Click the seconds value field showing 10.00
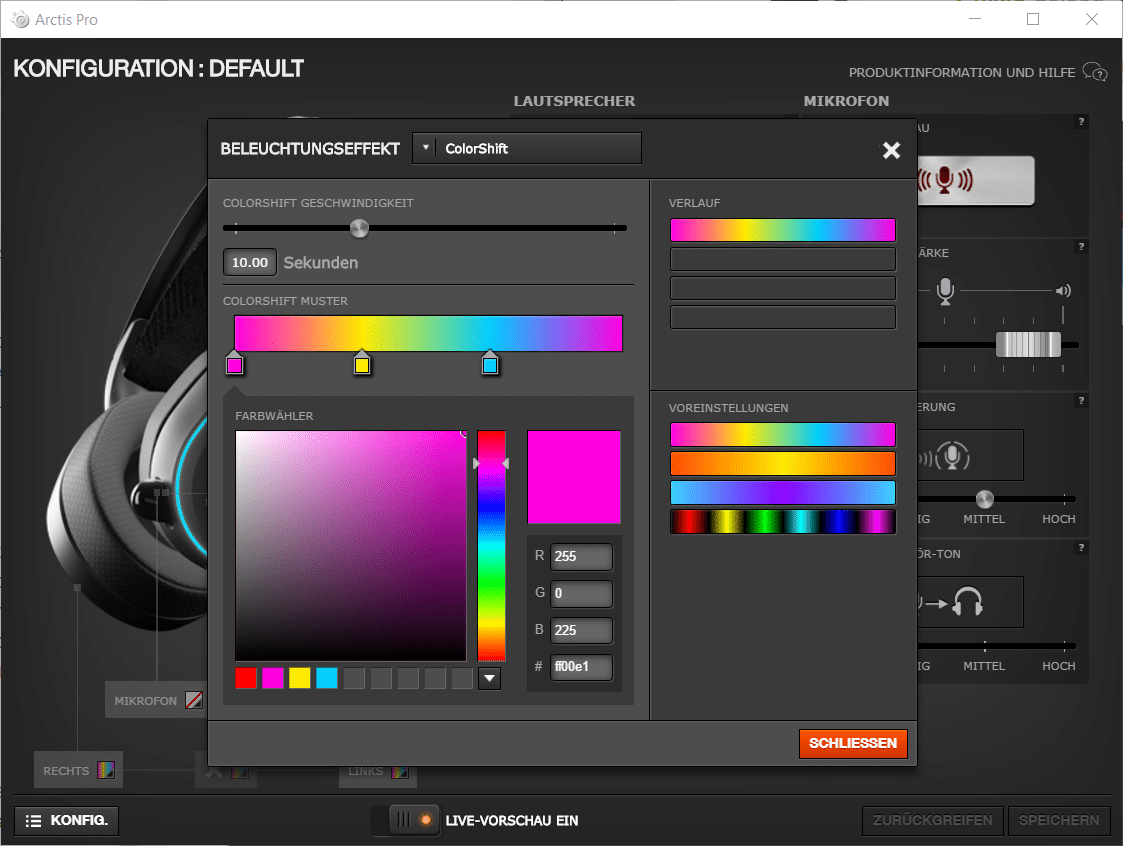Image resolution: width=1123 pixels, height=846 pixels. [x=249, y=263]
